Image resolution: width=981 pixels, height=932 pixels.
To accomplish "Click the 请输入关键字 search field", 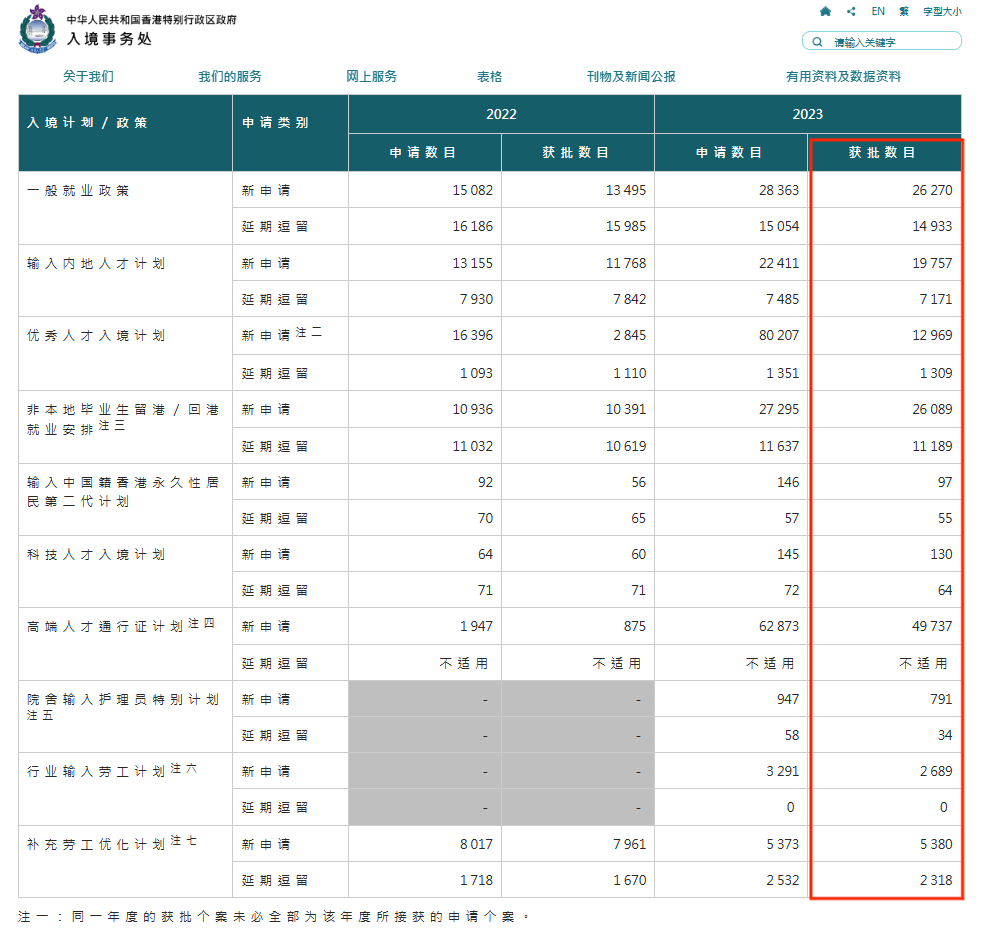I will pos(882,41).
